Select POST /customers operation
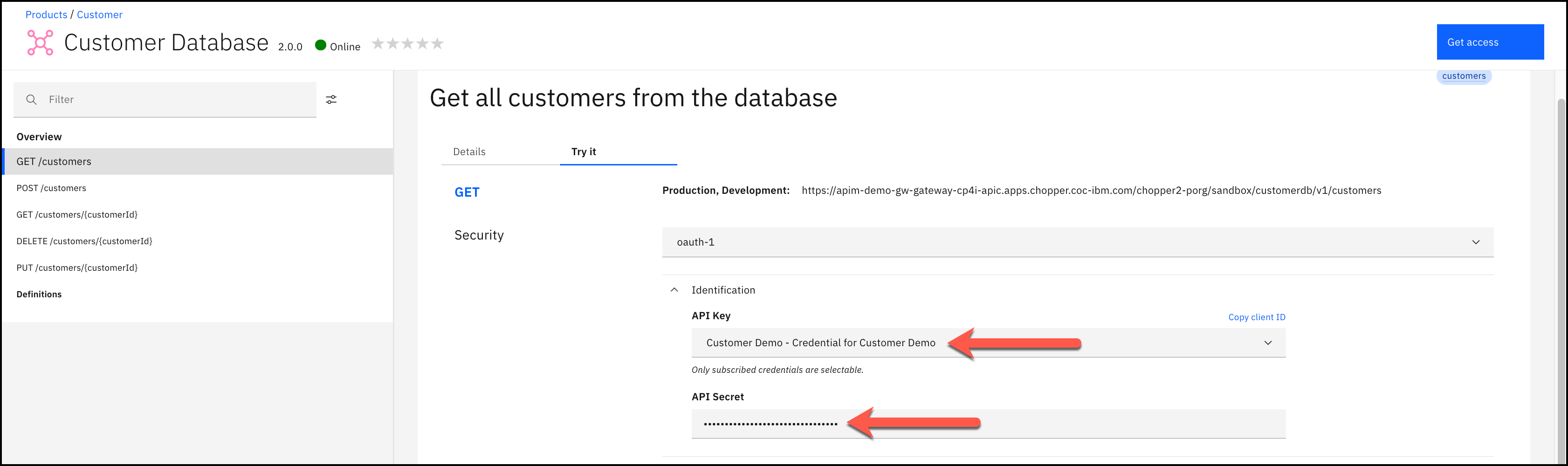1568x466 pixels. coord(198,188)
